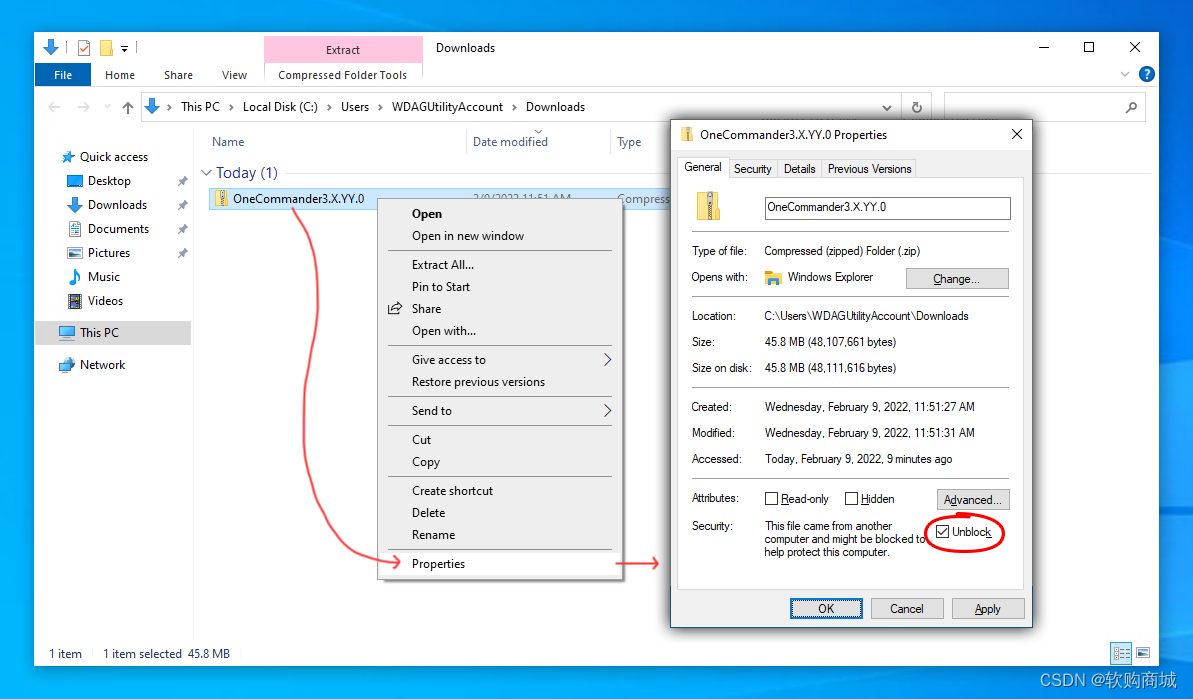Screen dimensions: 1193x699
Task: Choose Extract All... from context menu
Action: pyautogui.click(x=443, y=265)
